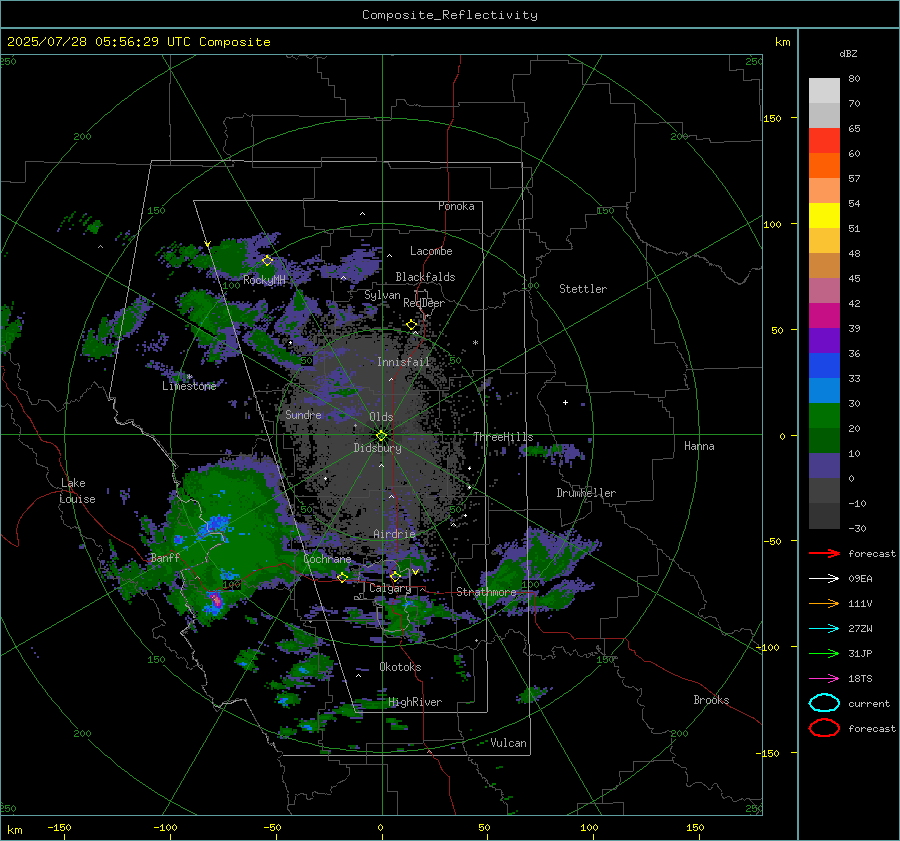Click the Limestone label

point(189,386)
